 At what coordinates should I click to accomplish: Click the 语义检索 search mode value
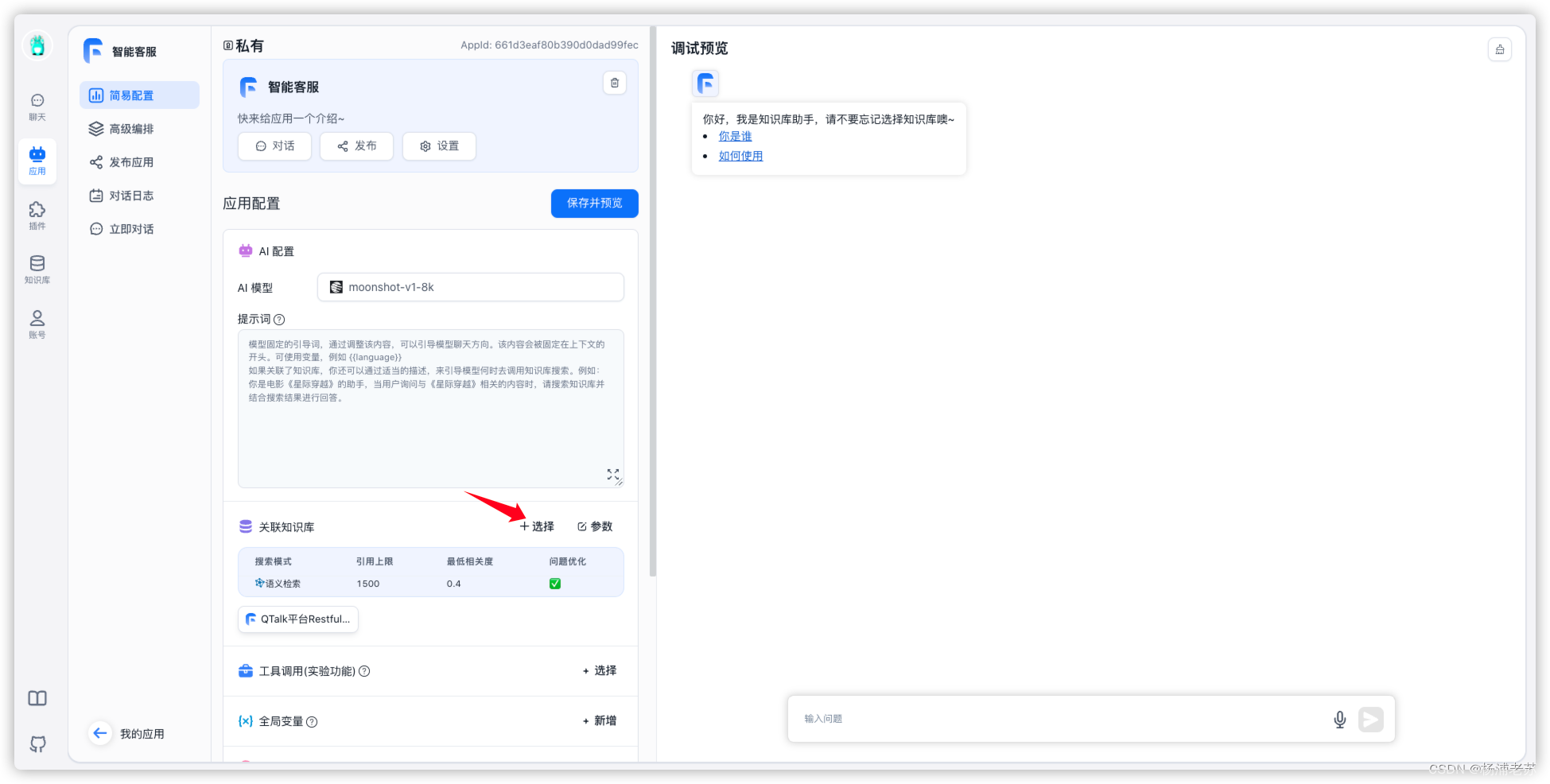[x=278, y=584]
